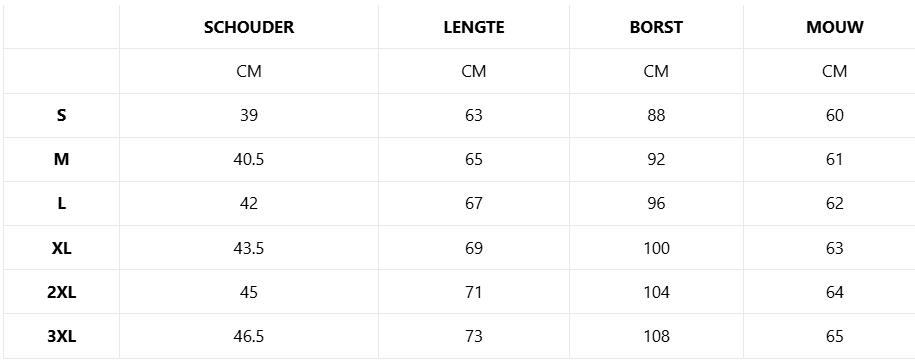Click the MOUW column header
Screen dimensions: 915x364
click(x=834, y=27)
